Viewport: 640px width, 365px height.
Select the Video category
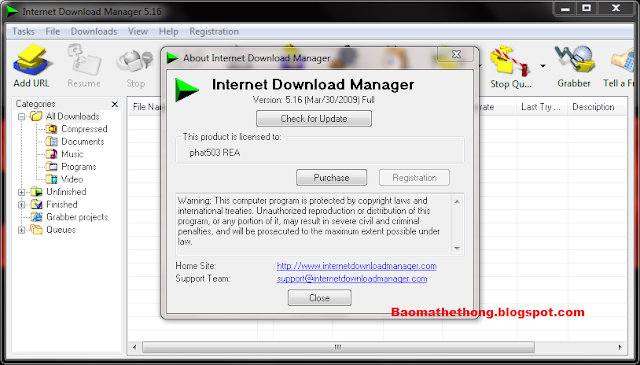tap(72, 179)
